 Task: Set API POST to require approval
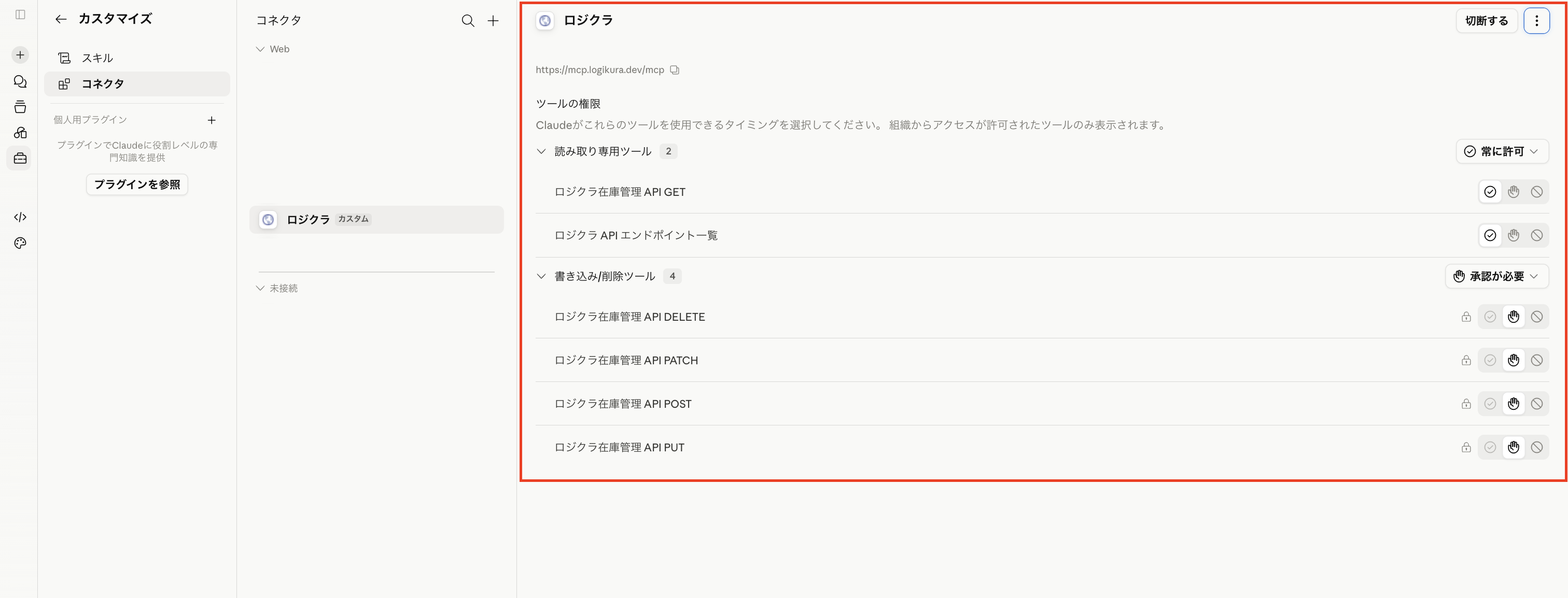point(1514,404)
